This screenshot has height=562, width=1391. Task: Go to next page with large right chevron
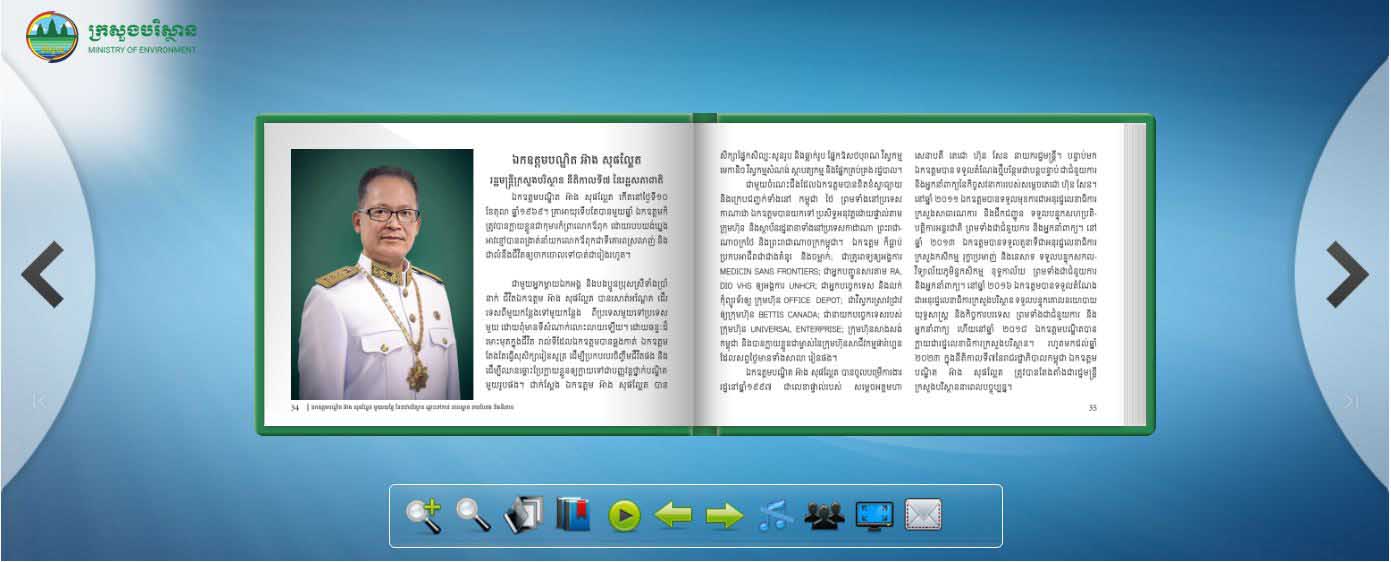[x=1347, y=273]
